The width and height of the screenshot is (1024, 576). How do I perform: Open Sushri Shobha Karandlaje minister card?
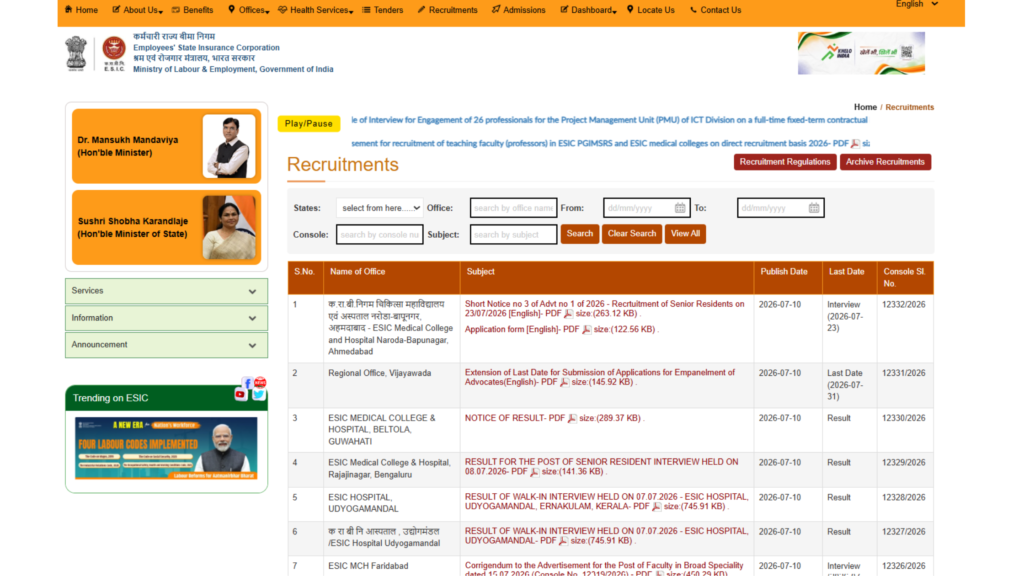tap(167, 227)
